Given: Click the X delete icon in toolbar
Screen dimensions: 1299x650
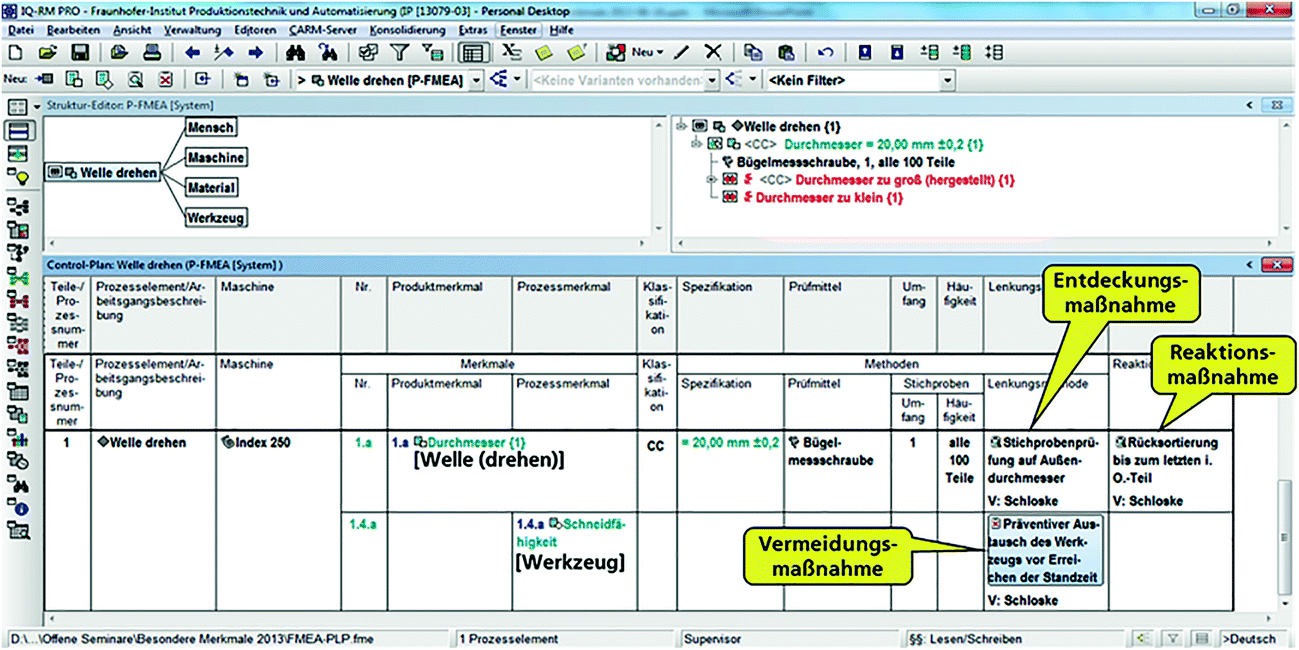Looking at the screenshot, I should pyautogui.click(x=713, y=52).
